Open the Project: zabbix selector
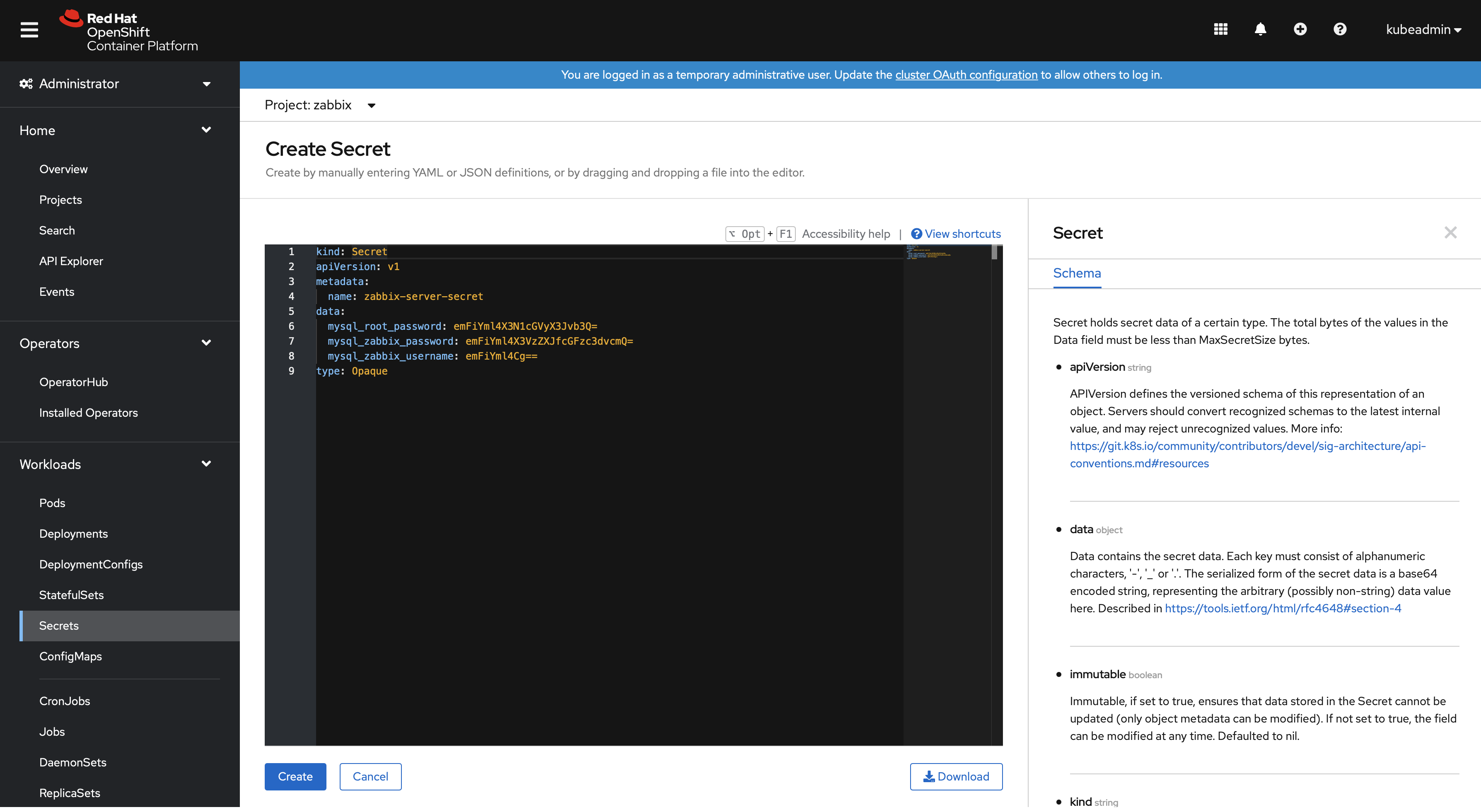This screenshot has width=1481, height=812. point(320,105)
